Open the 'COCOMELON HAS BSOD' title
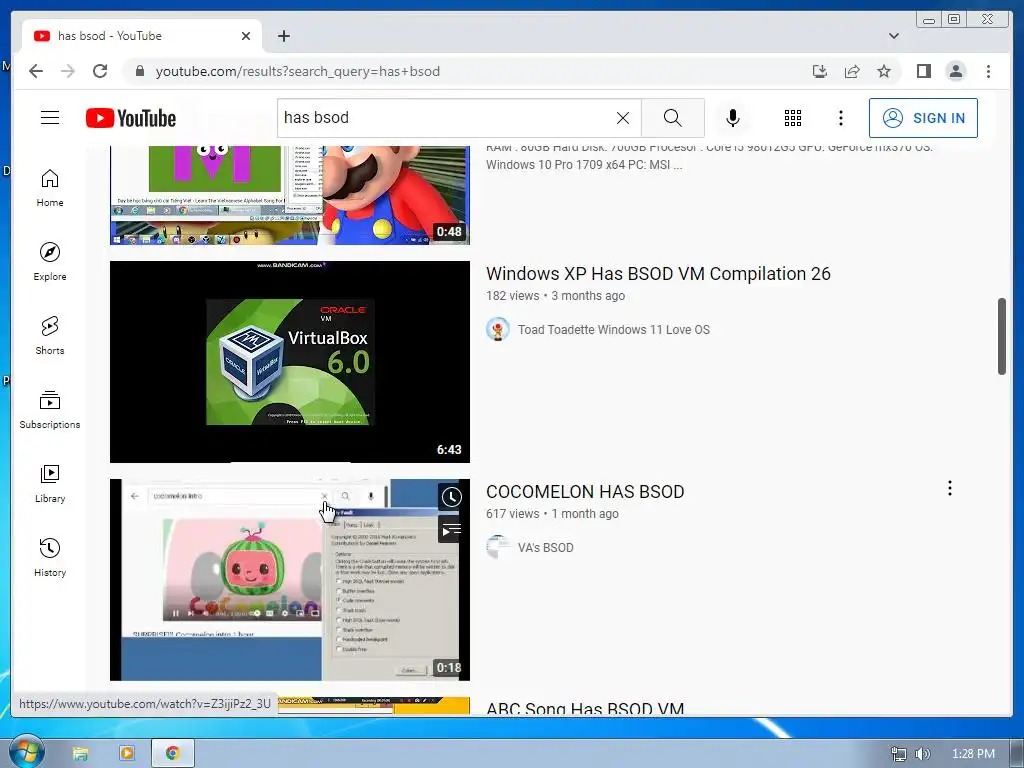The image size is (1024, 768). point(585,492)
